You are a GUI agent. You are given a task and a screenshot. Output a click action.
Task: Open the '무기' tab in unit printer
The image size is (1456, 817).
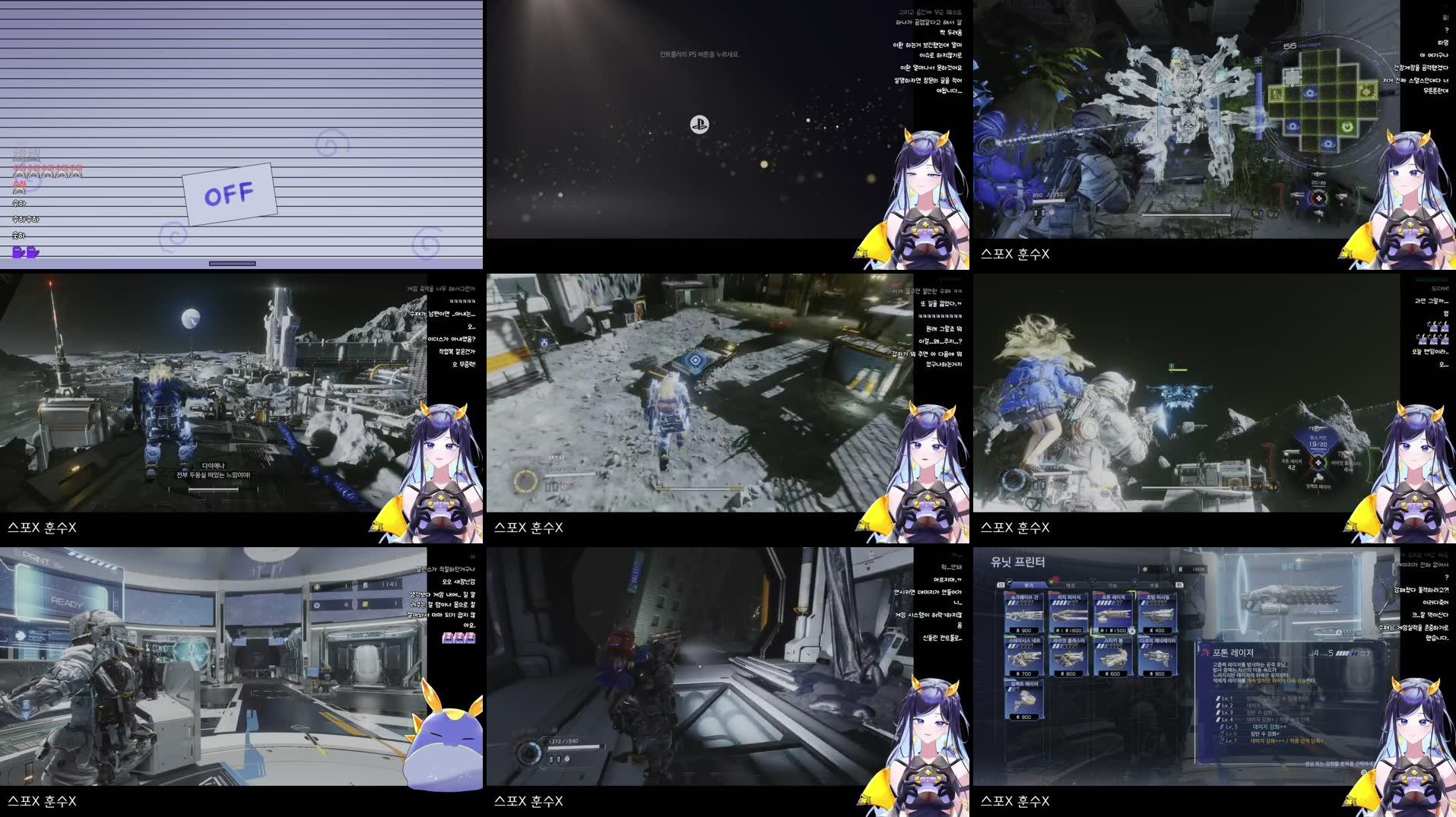(1029, 585)
